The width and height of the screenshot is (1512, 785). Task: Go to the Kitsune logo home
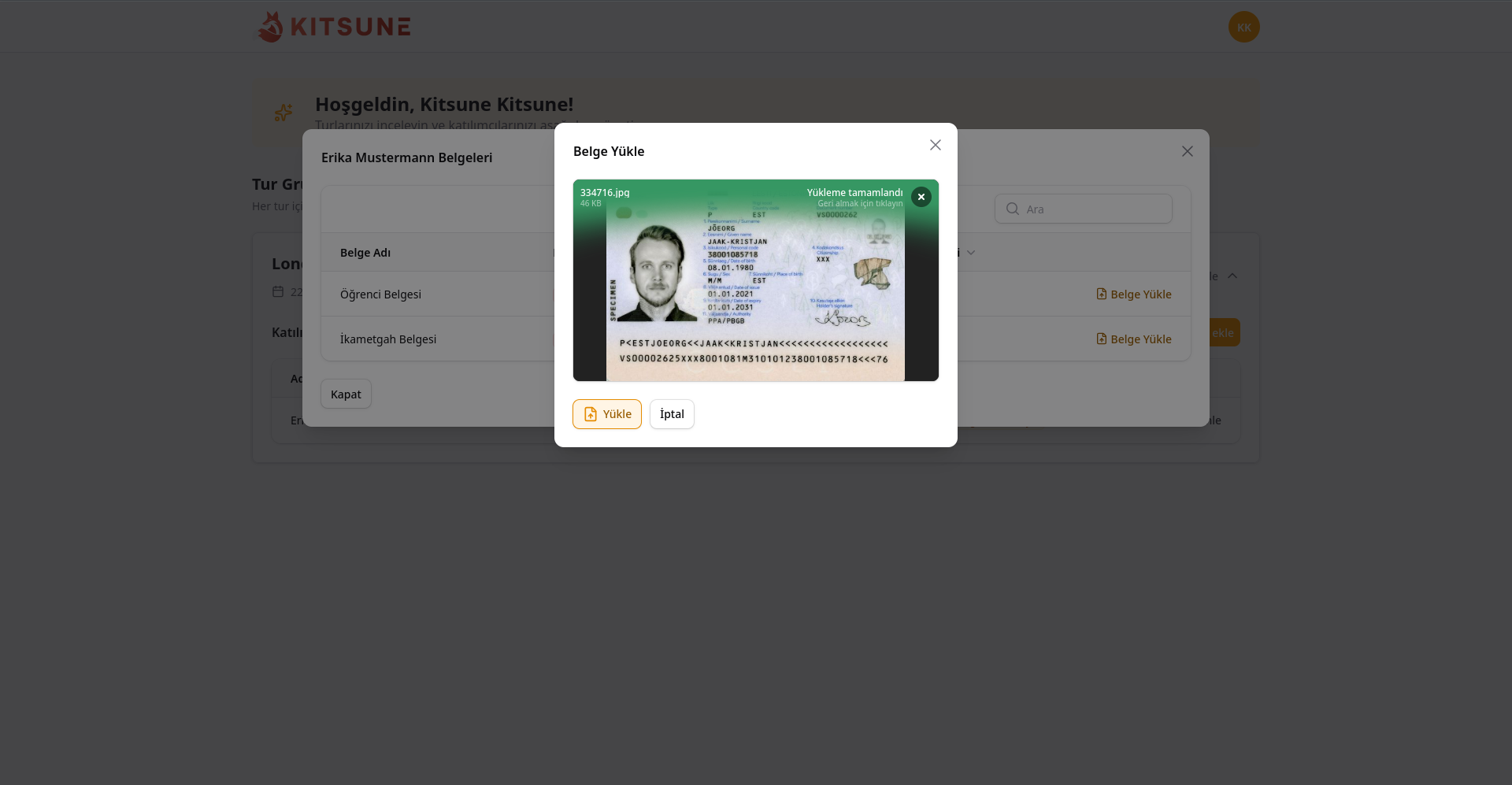(x=334, y=27)
